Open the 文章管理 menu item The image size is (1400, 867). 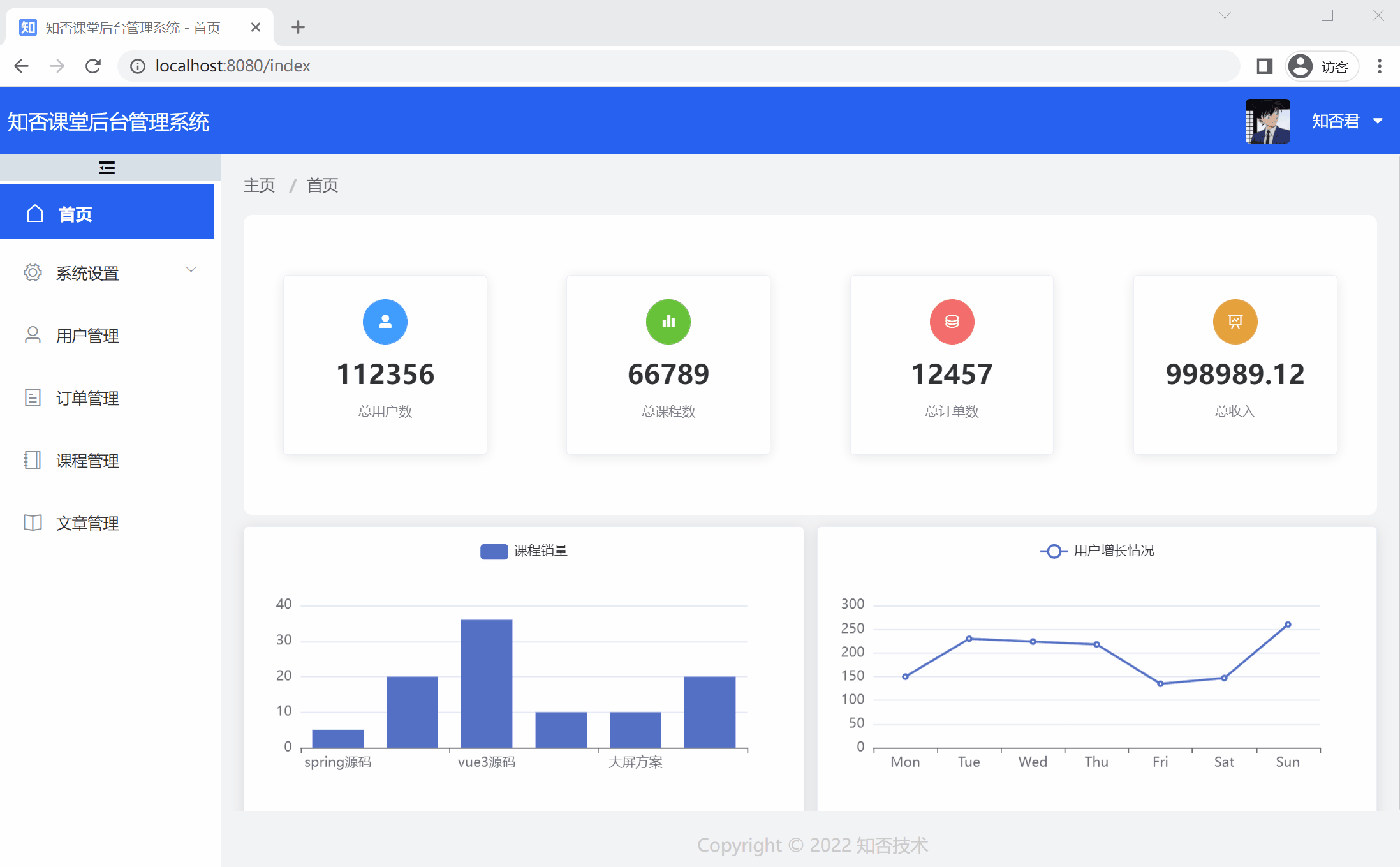(x=87, y=523)
